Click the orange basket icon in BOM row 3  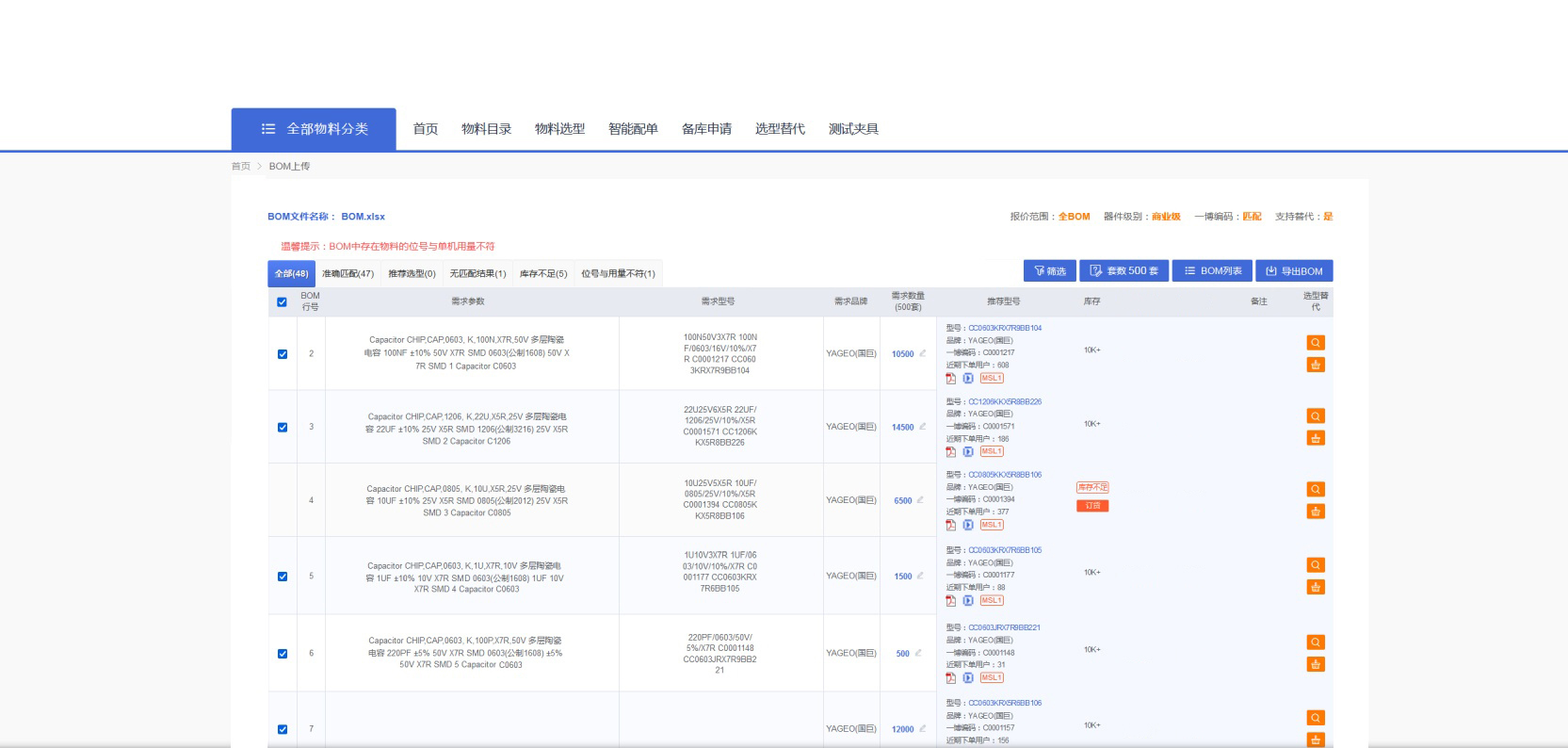(x=1316, y=438)
